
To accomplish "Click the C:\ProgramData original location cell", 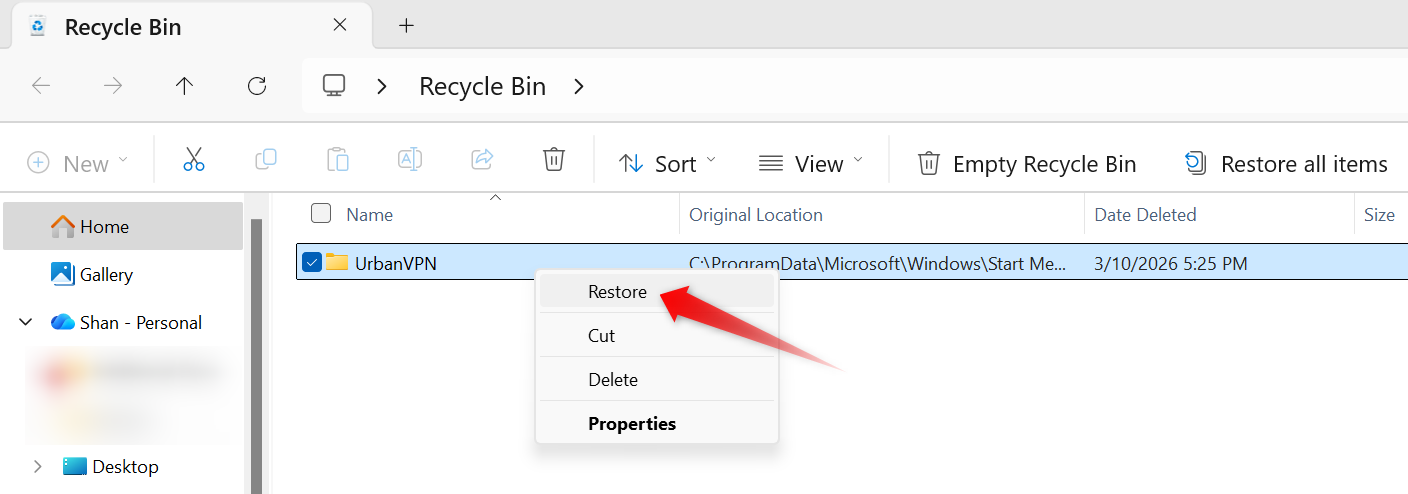I will click(x=878, y=263).
